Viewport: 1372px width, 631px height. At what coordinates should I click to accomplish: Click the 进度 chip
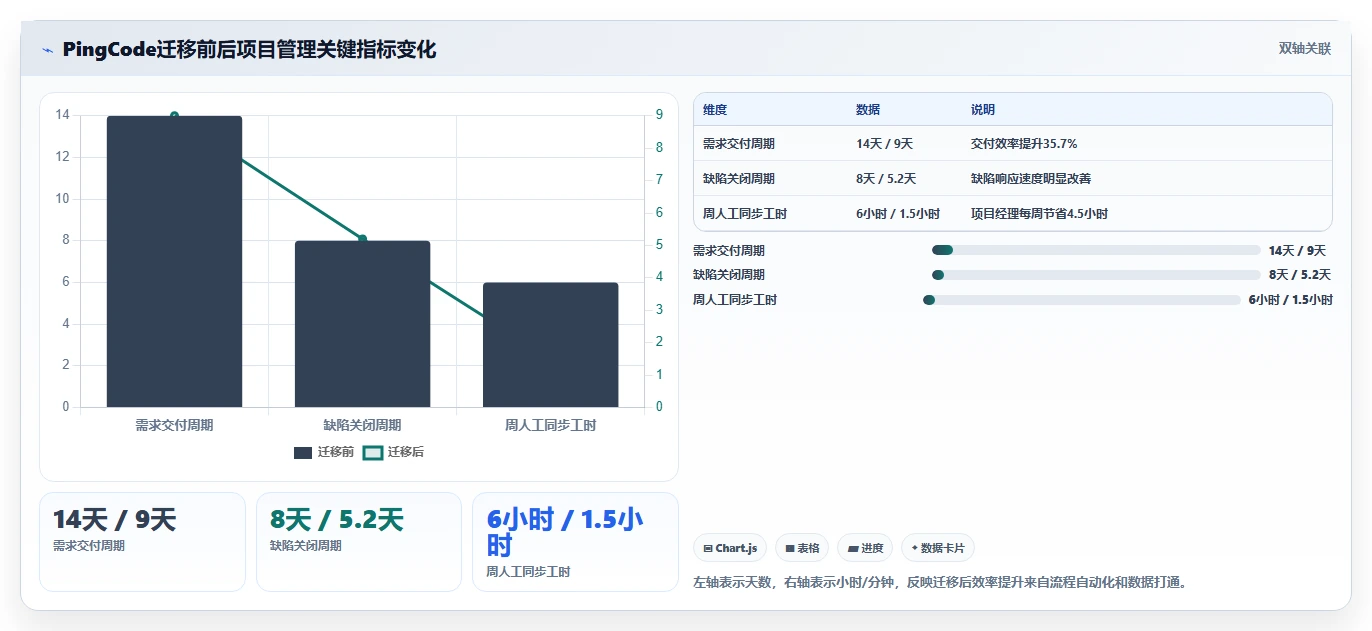(865, 548)
